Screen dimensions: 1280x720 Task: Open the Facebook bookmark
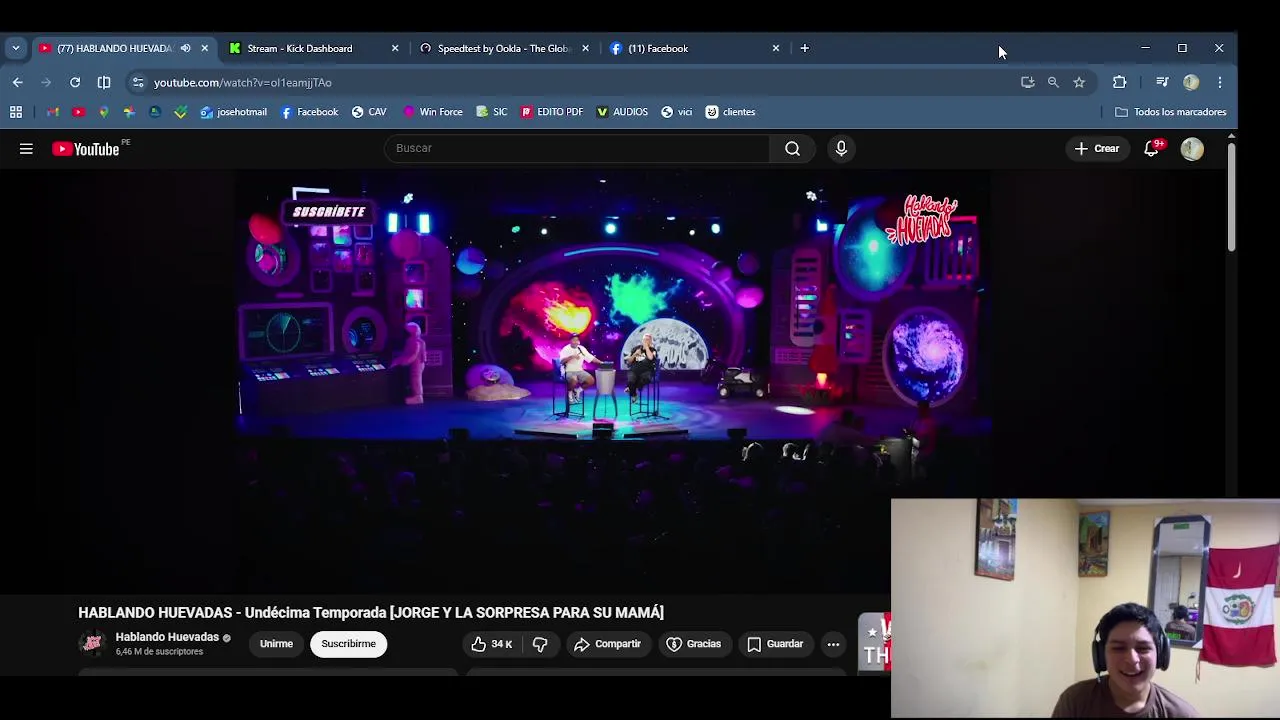(x=309, y=112)
